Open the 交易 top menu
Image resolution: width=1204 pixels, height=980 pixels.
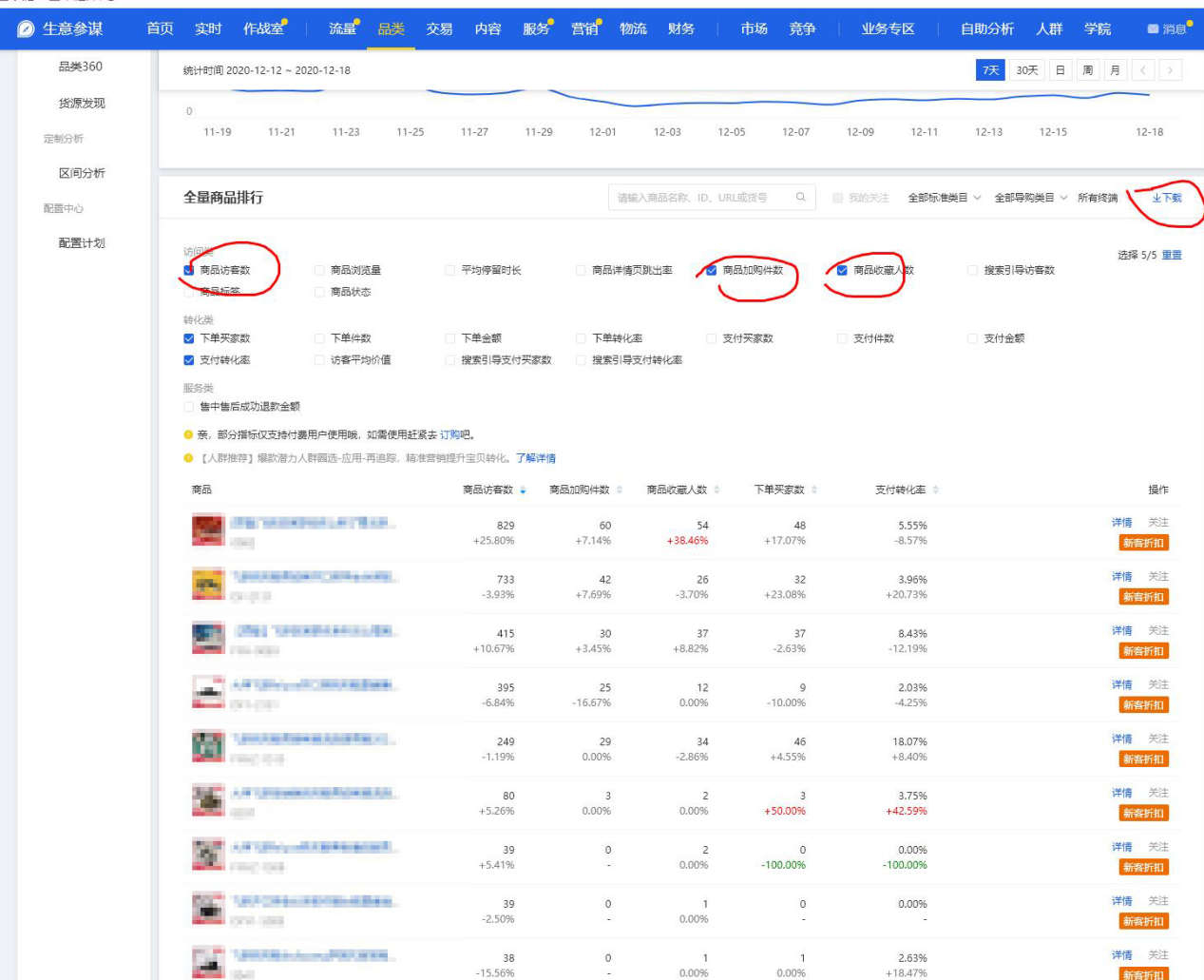(439, 29)
